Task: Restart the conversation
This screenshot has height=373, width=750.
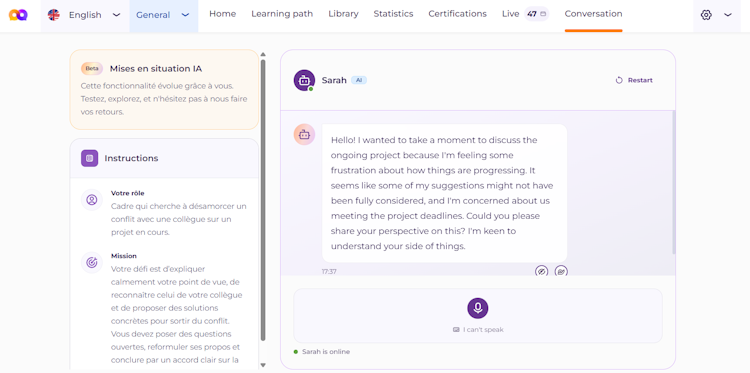Action: [634, 80]
